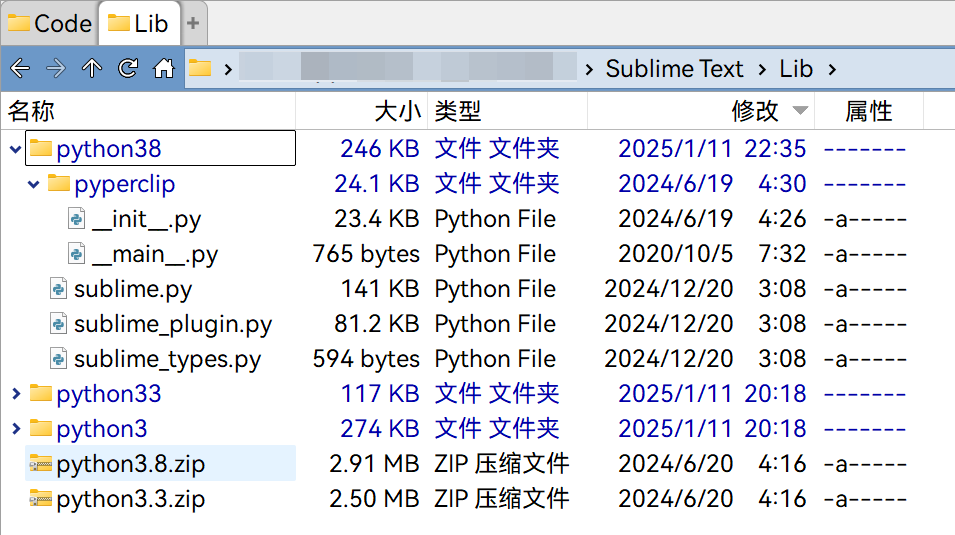
Task: Click the blurred address path field
Action: point(407,67)
